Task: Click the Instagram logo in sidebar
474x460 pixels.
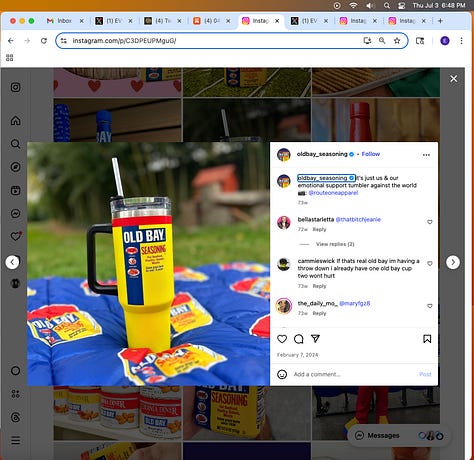Action: (15, 87)
